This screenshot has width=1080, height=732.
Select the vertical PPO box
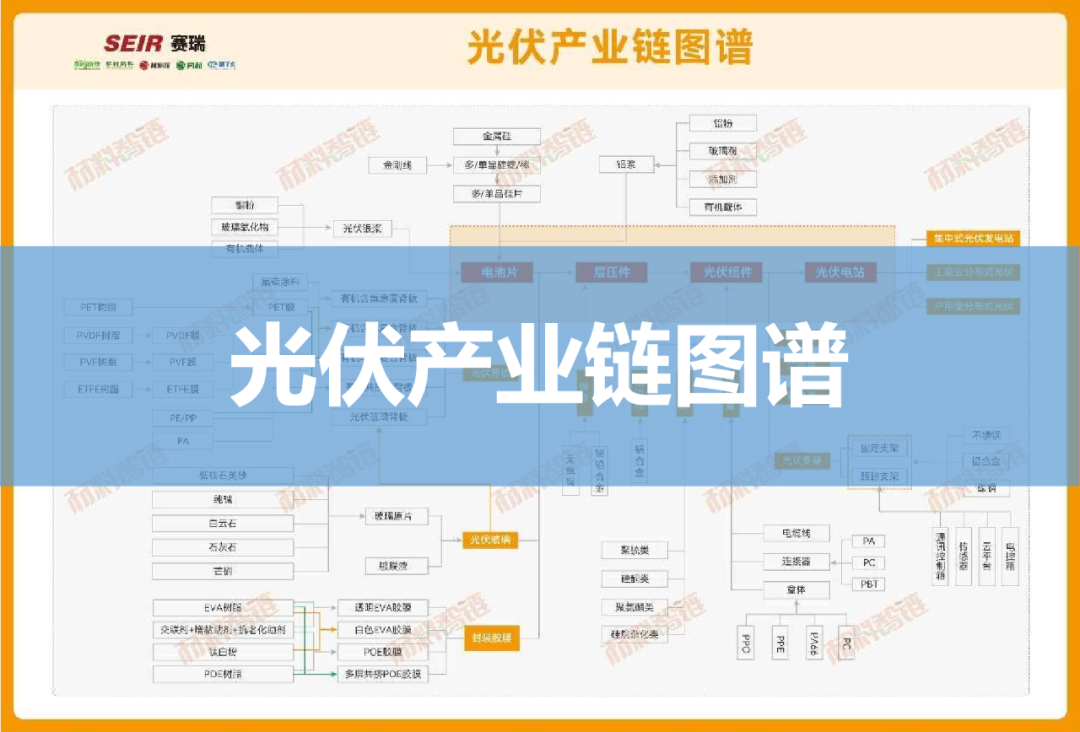tap(745, 643)
